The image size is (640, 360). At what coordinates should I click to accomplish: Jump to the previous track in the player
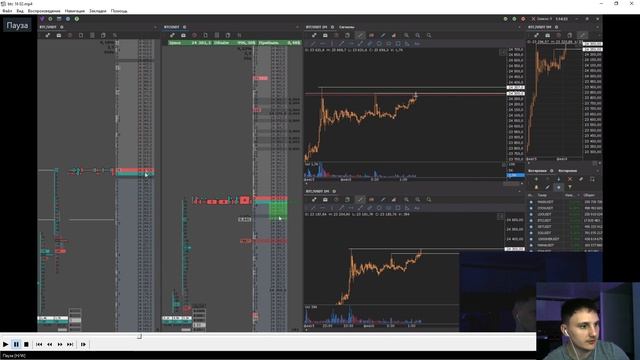click(x=39, y=344)
